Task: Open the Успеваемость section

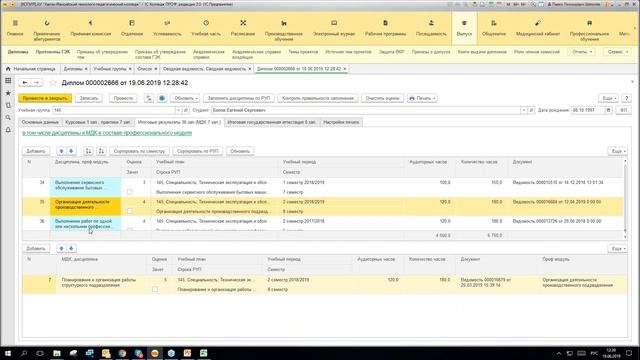Action: tap(167, 28)
